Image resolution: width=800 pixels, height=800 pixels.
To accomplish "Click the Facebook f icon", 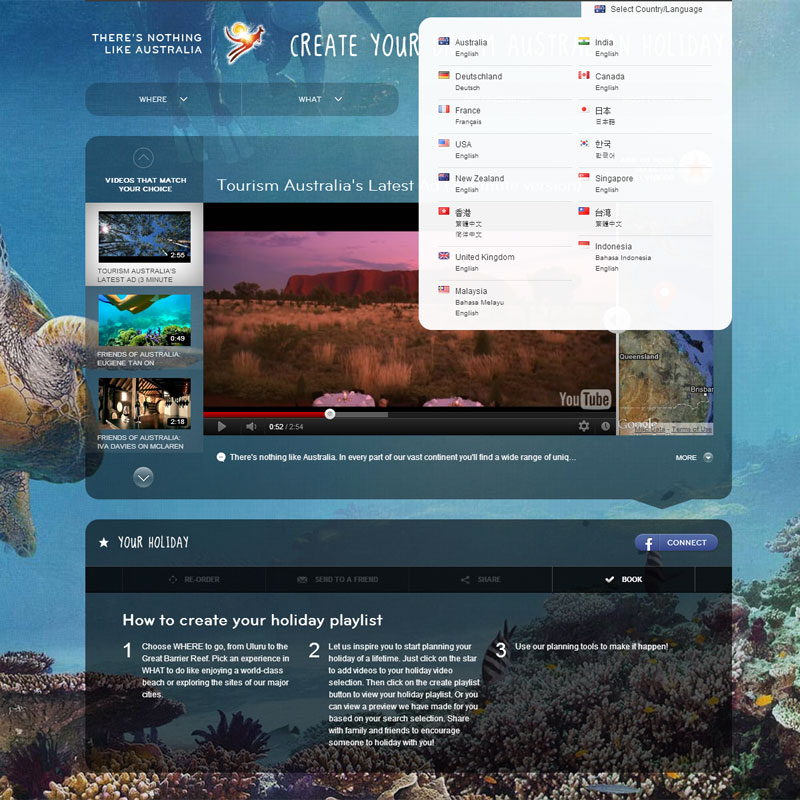I will click(648, 543).
